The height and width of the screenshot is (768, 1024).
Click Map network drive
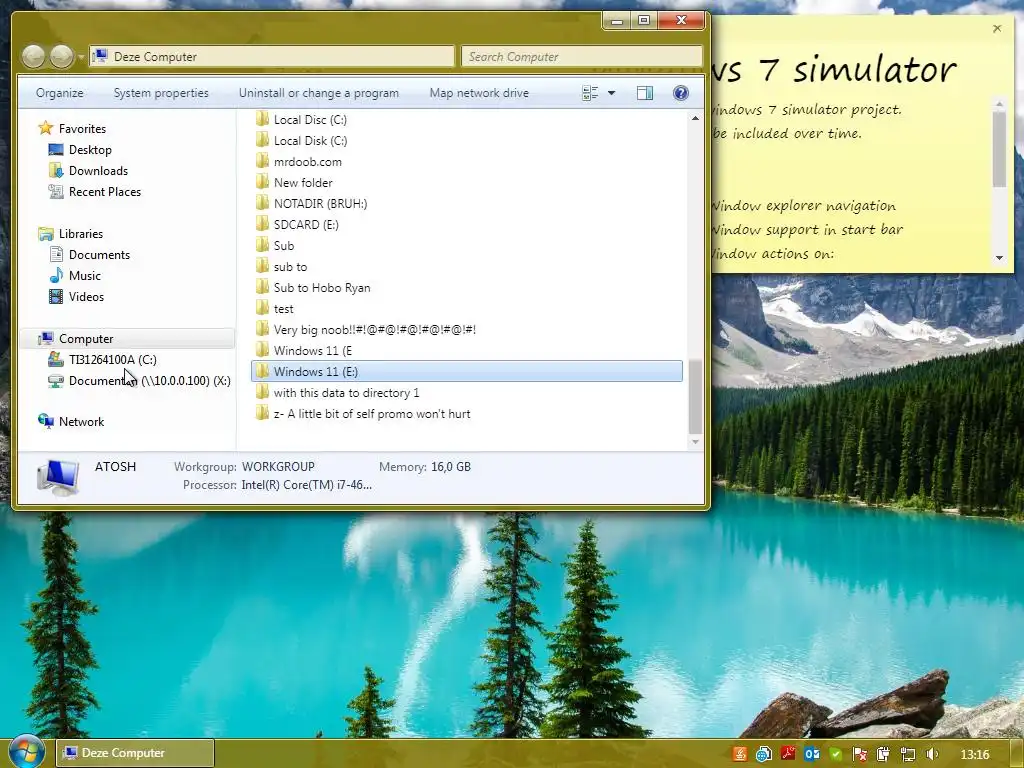[479, 93]
